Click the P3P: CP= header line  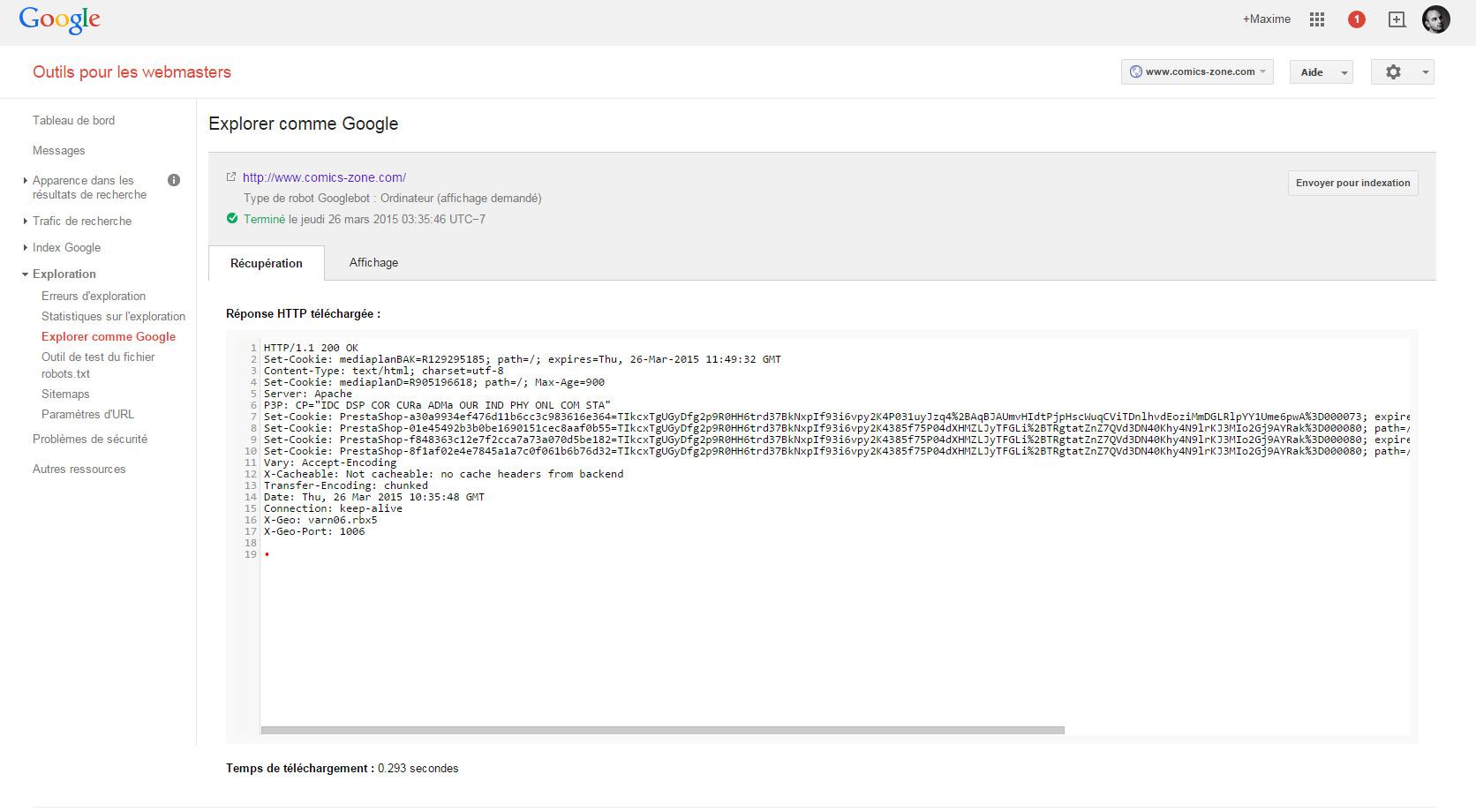click(437, 405)
